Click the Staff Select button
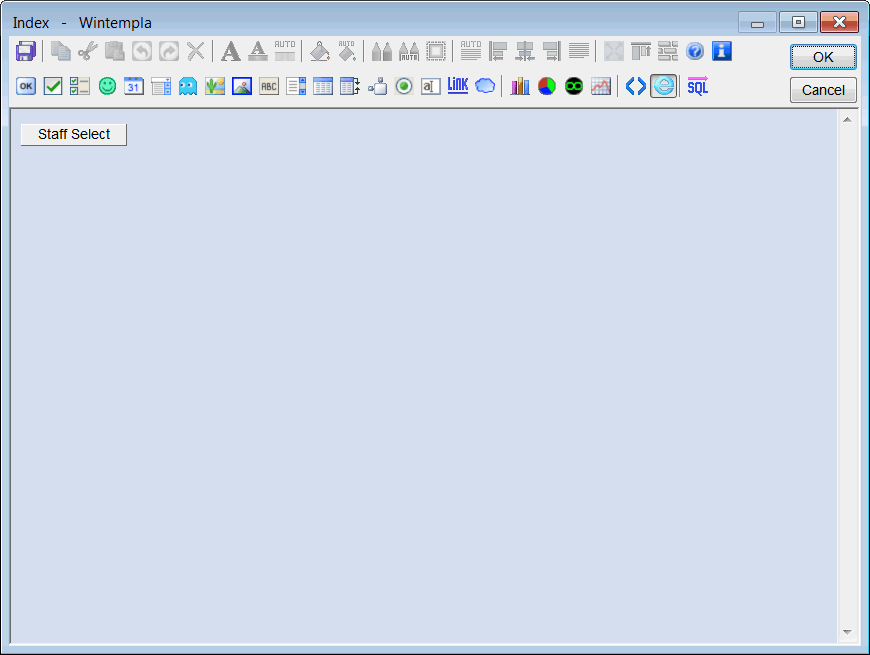870x655 pixels. pos(74,134)
